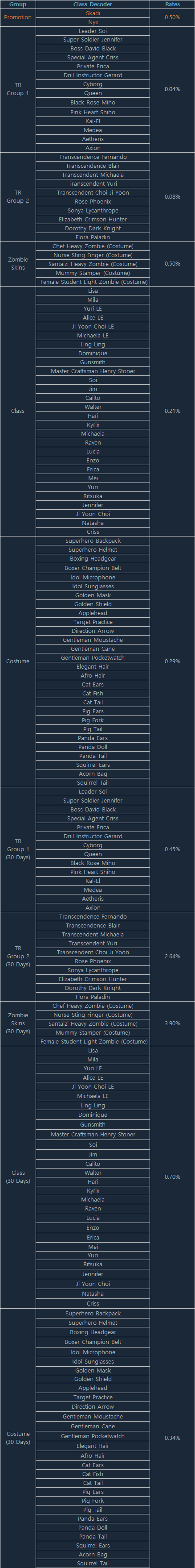This screenshot has width=195, height=1568.
Task: Select the Class (30 Days) group label
Action: click(x=18, y=1177)
